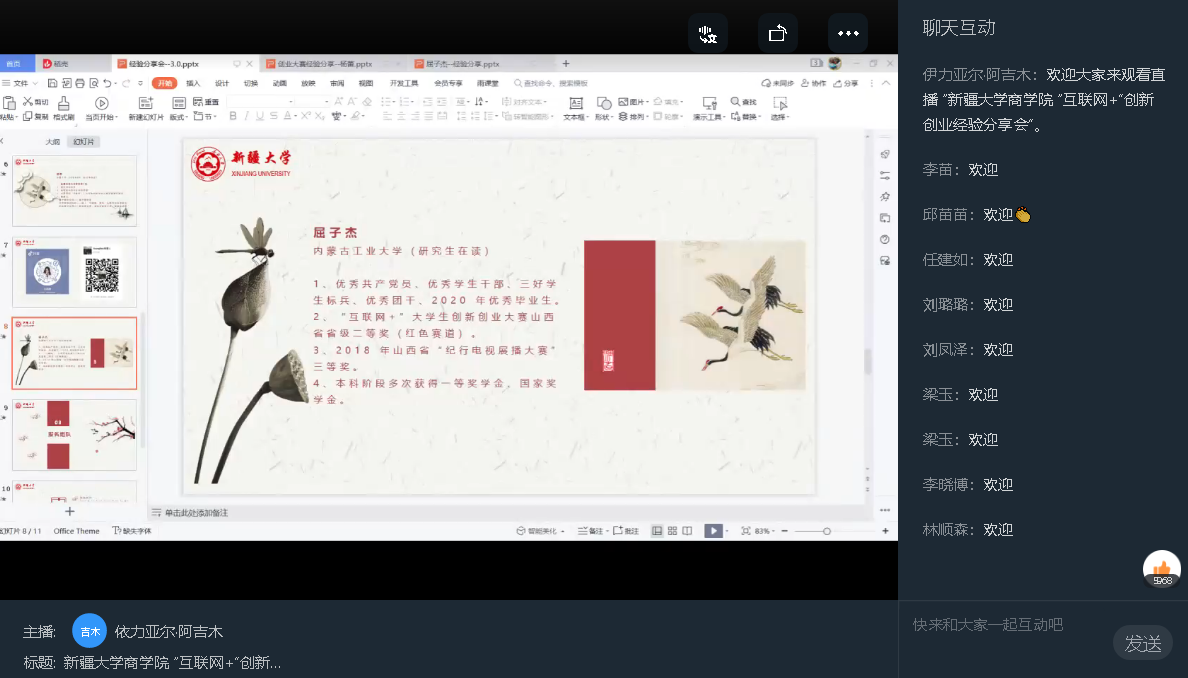1188x678 pixels.
Task: Click the Redo arrow
Action: tap(126, 83)
